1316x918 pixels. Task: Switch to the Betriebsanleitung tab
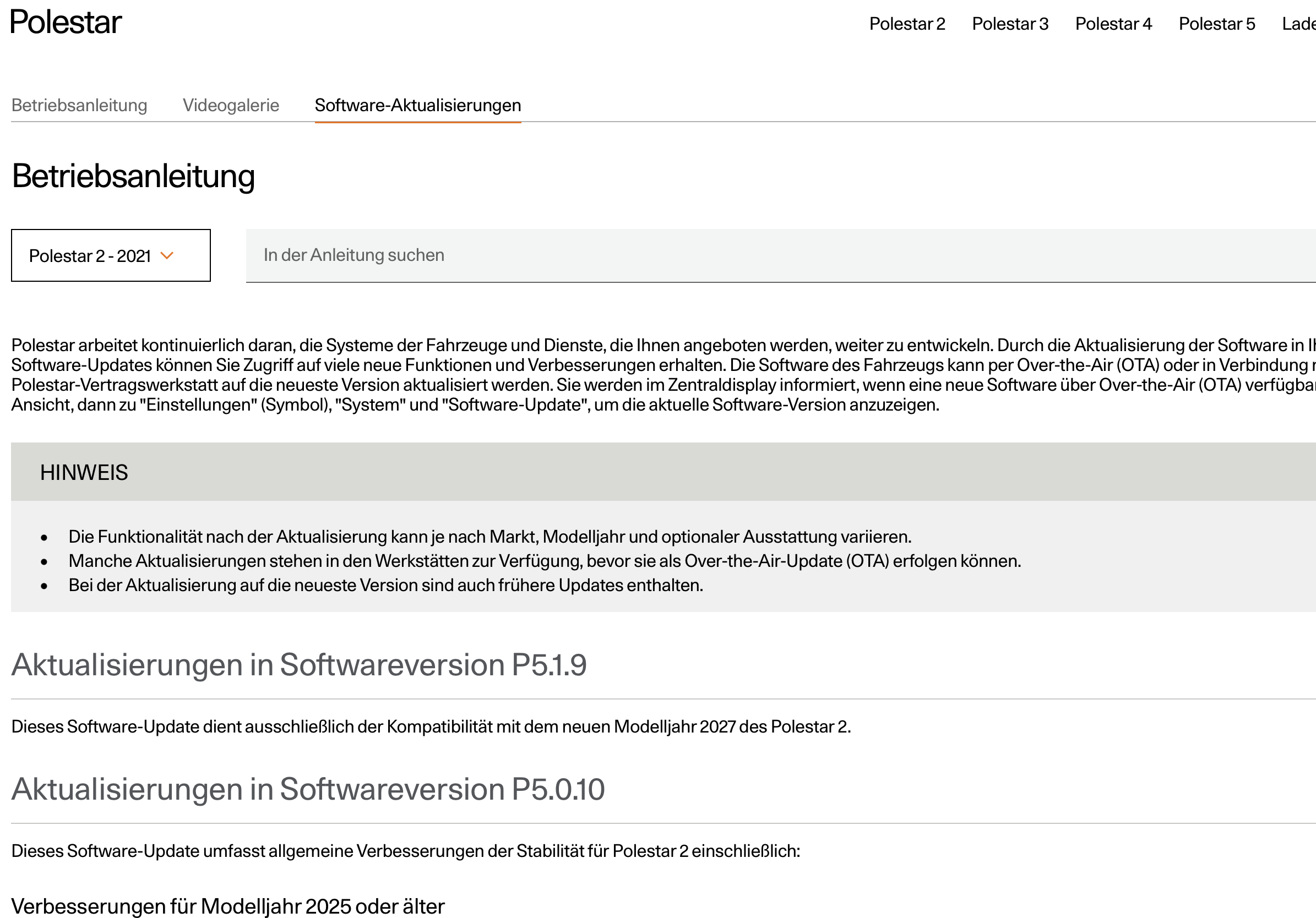click(79, 106)
